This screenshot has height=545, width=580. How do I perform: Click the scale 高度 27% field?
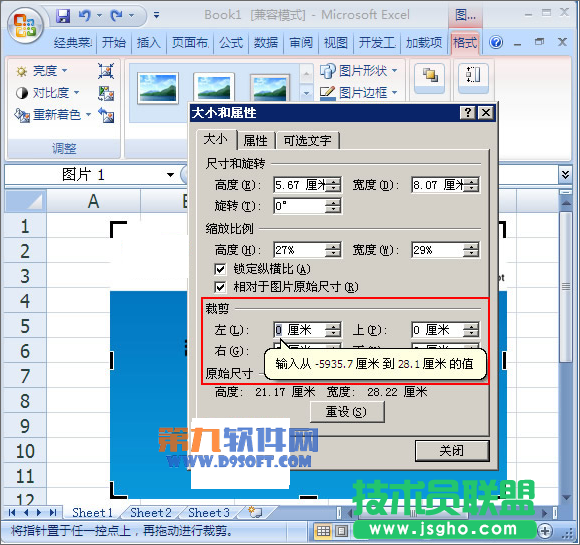pos(300,250)
